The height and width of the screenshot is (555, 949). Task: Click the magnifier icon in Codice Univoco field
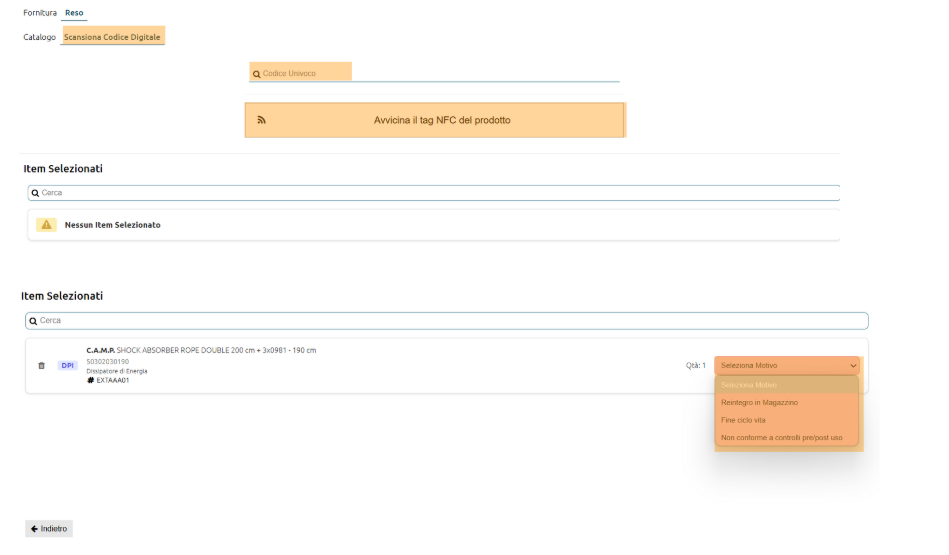click(257, 74)
